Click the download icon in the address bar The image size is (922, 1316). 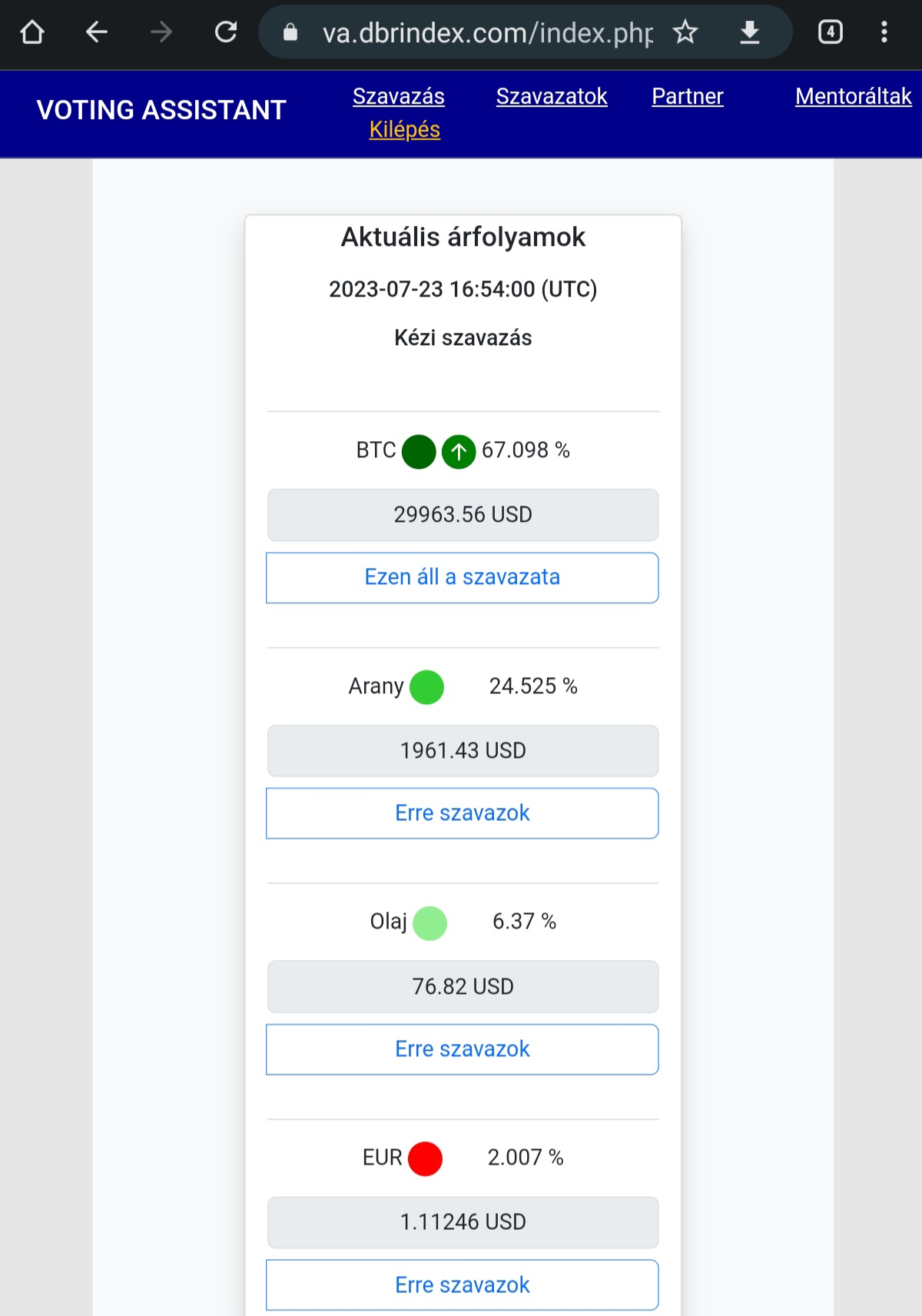click(749, 32)
